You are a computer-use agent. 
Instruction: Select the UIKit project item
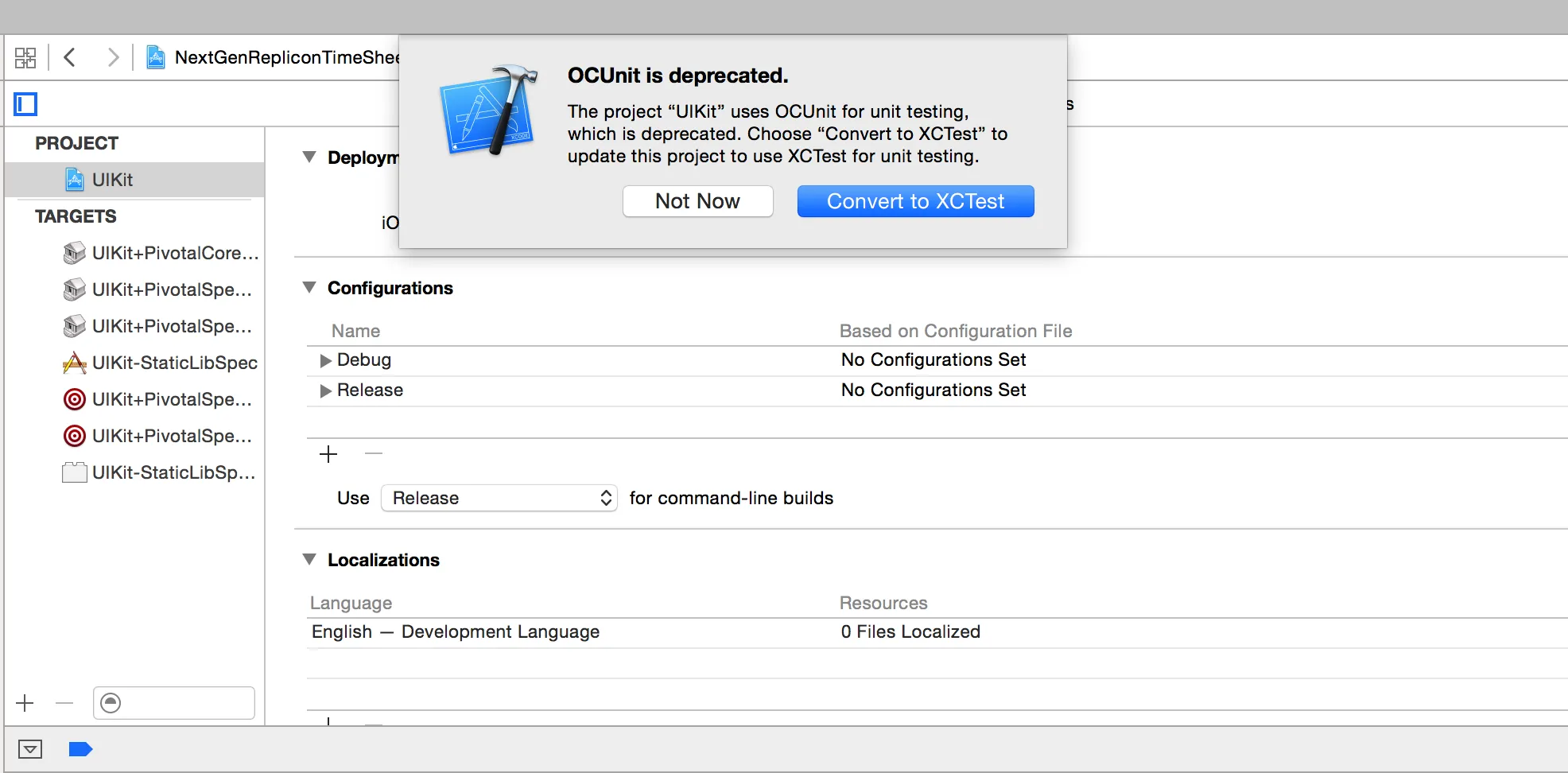point(112,180)
